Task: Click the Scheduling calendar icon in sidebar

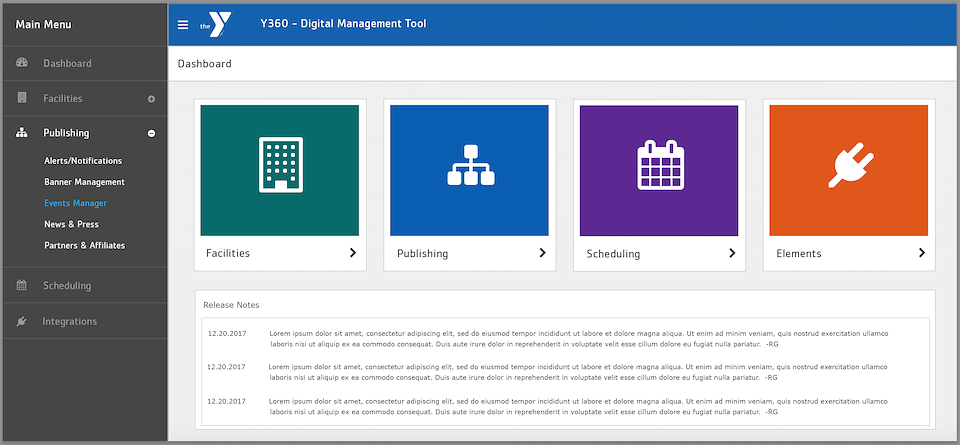Action: (21, 285)
